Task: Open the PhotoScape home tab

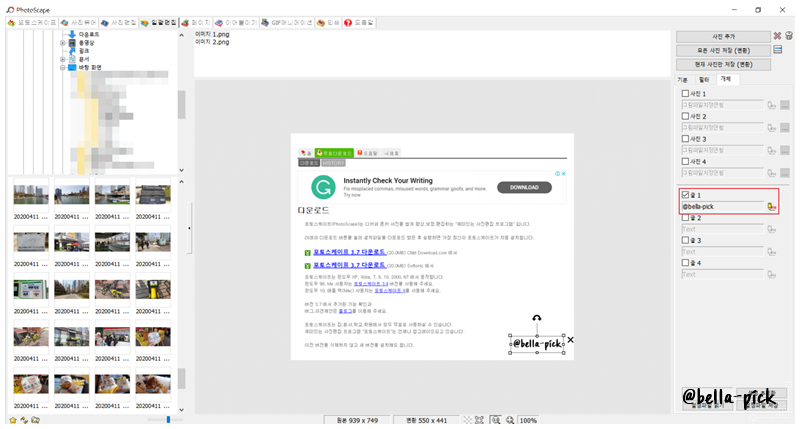Action: pos(33,23)
